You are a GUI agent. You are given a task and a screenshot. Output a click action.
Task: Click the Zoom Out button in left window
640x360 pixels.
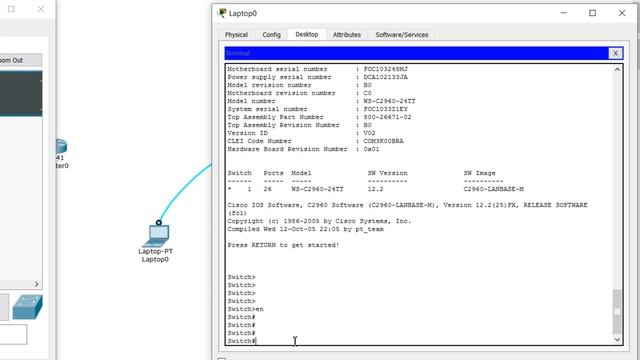tap(20, 60)
